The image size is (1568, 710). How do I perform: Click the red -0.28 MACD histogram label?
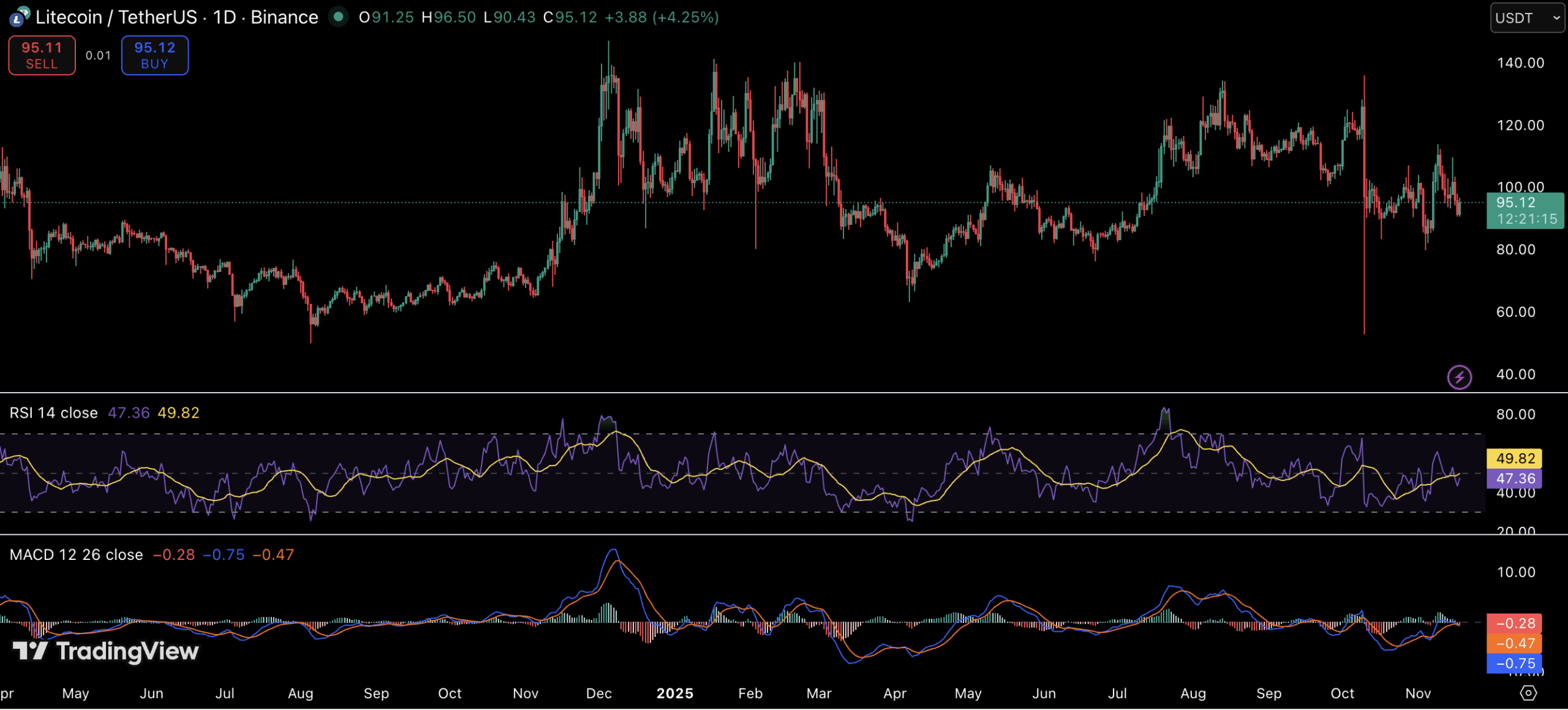(x=1515, y=623)
